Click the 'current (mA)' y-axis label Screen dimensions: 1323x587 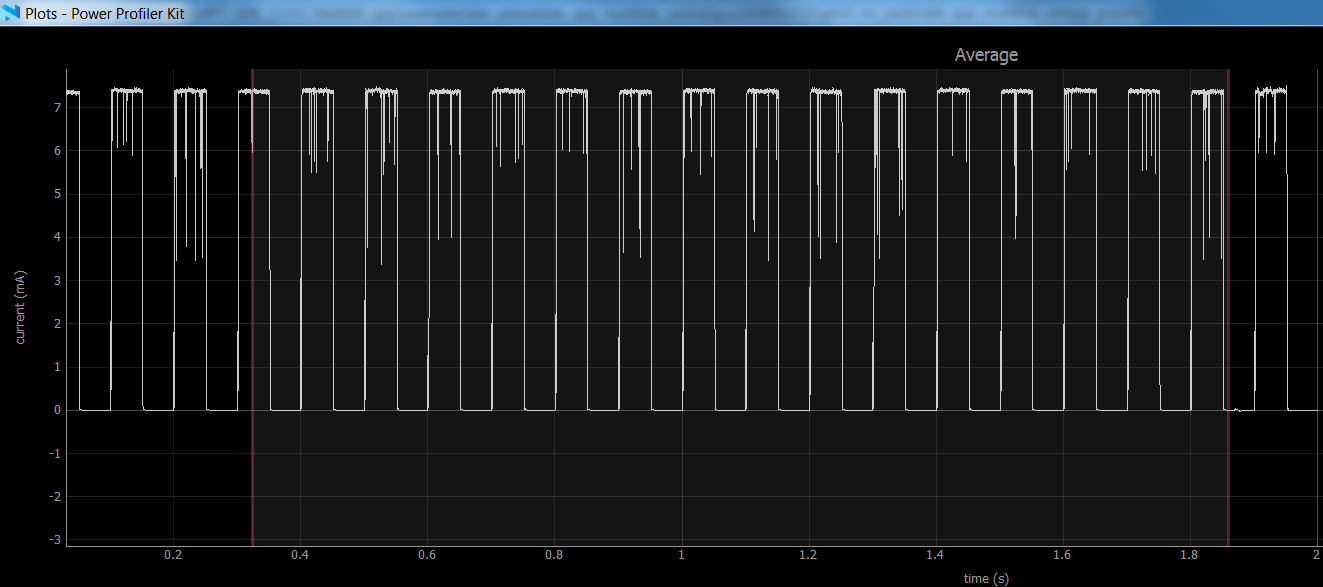click(20, 307)
